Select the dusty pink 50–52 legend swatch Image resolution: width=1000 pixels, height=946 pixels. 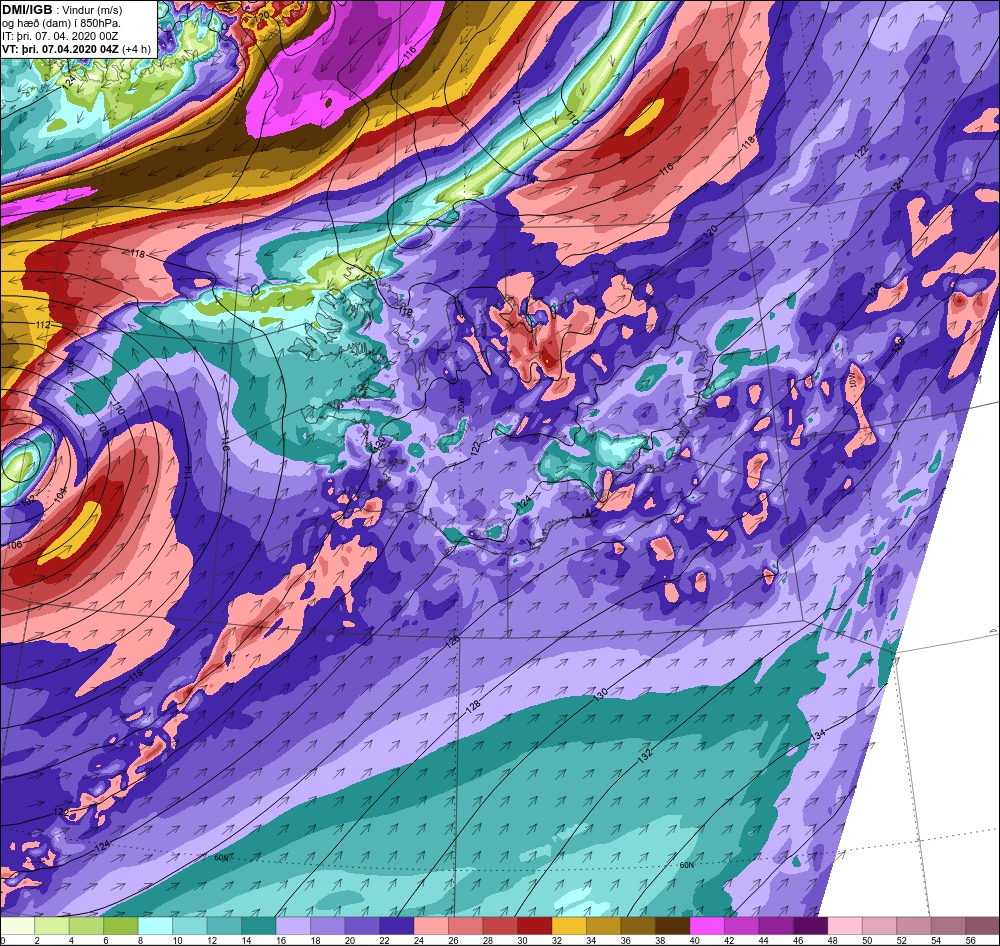(879, 924)
